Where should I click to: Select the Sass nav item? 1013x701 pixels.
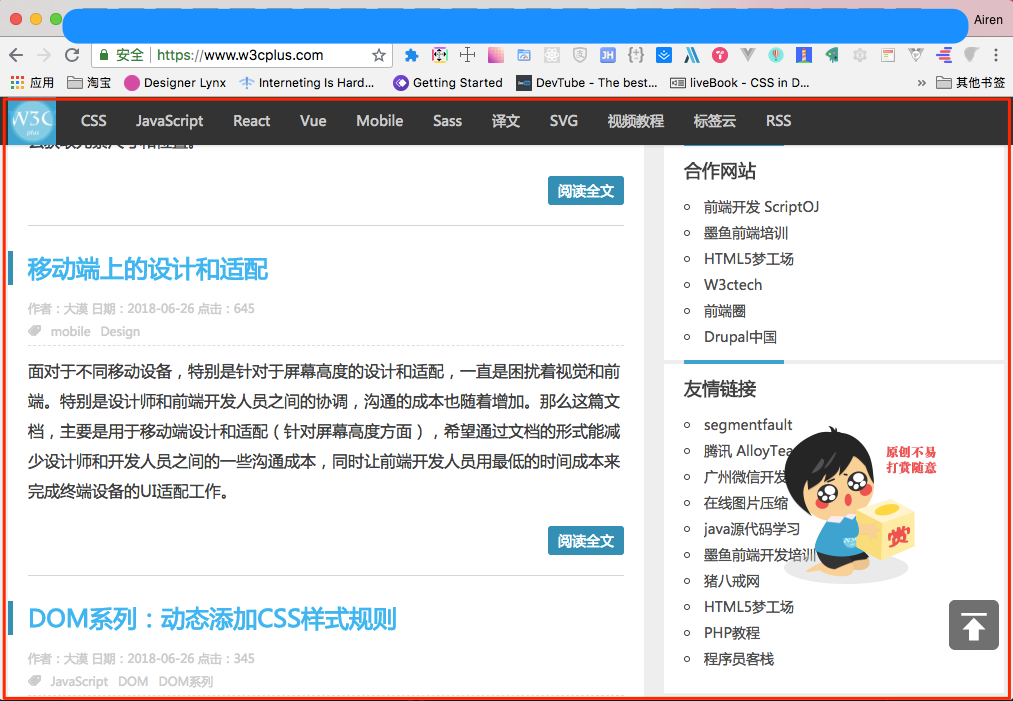click(x=447, y=121)
